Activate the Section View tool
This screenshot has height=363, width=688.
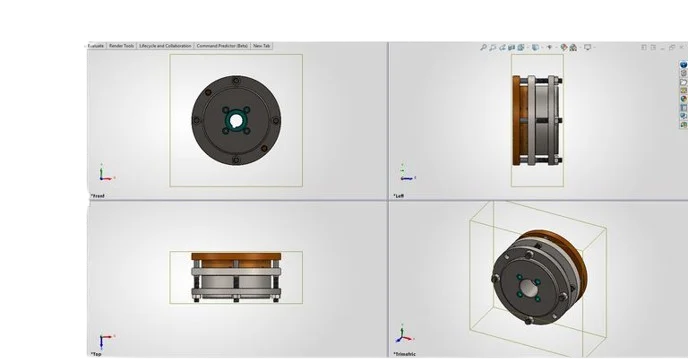point(511,47)
